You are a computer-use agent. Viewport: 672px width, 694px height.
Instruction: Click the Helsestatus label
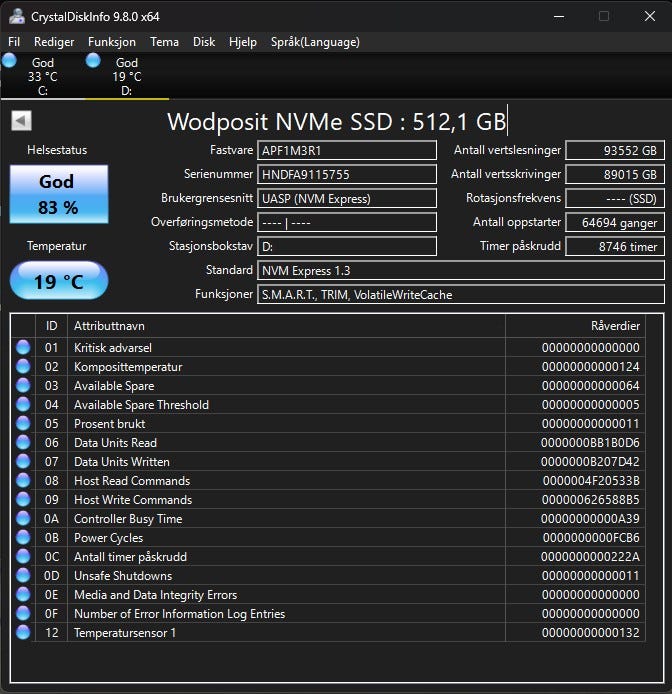[x=57, y=150]
